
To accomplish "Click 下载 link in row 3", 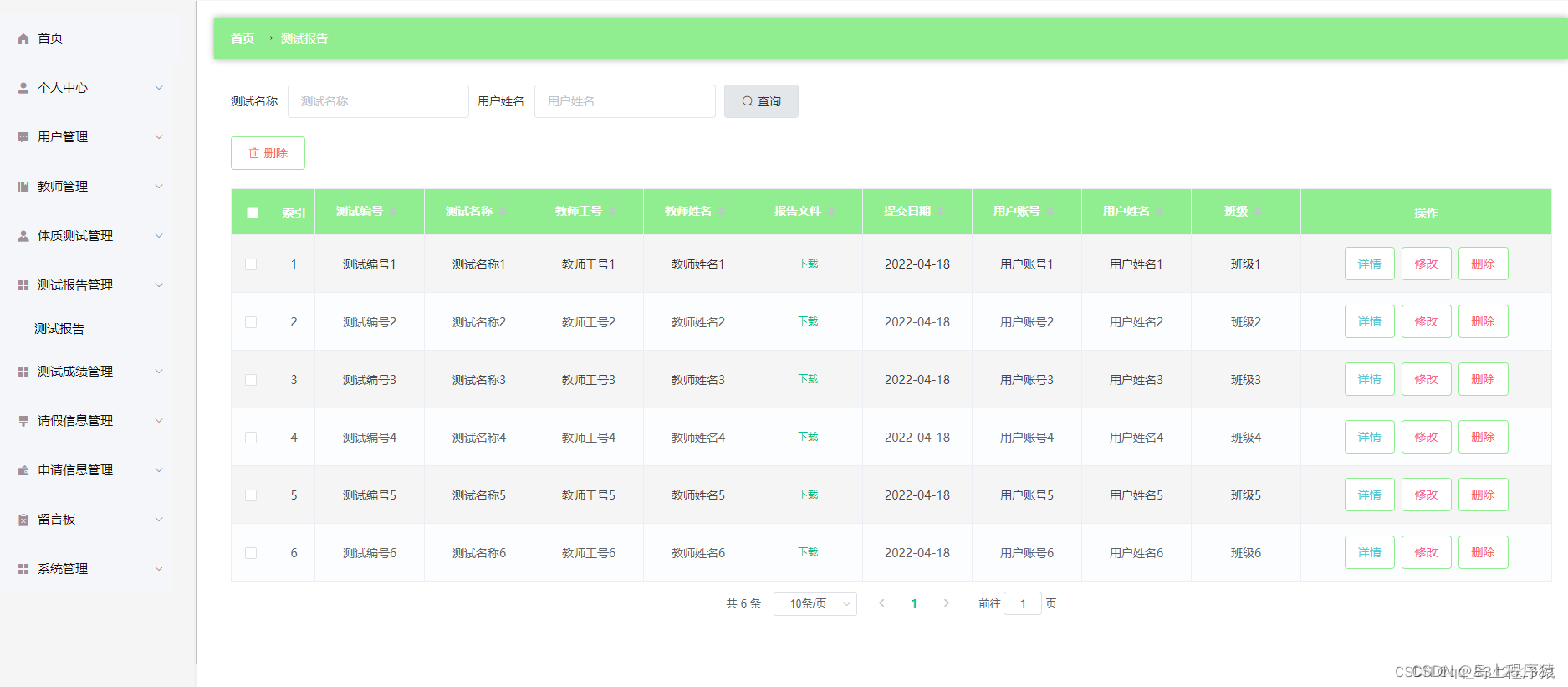I will pos(808,379).
